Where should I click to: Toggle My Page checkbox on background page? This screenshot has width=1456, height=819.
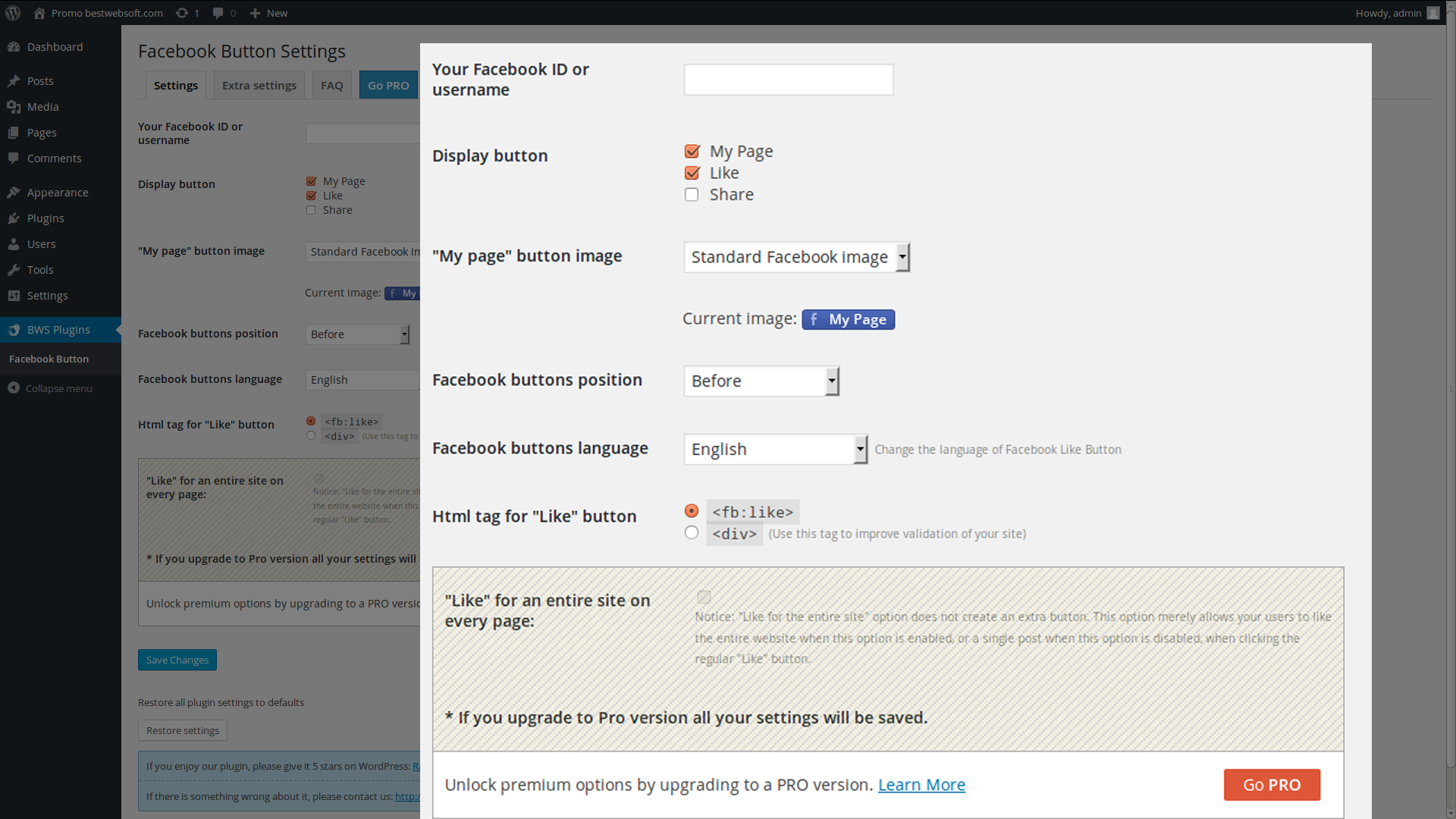(x=311, y=181)
